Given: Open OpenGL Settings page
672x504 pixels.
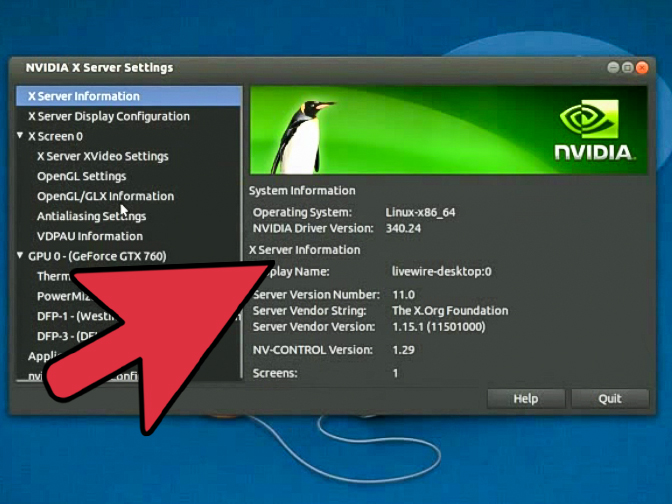Looking at the screenshot, I should 81,176.
